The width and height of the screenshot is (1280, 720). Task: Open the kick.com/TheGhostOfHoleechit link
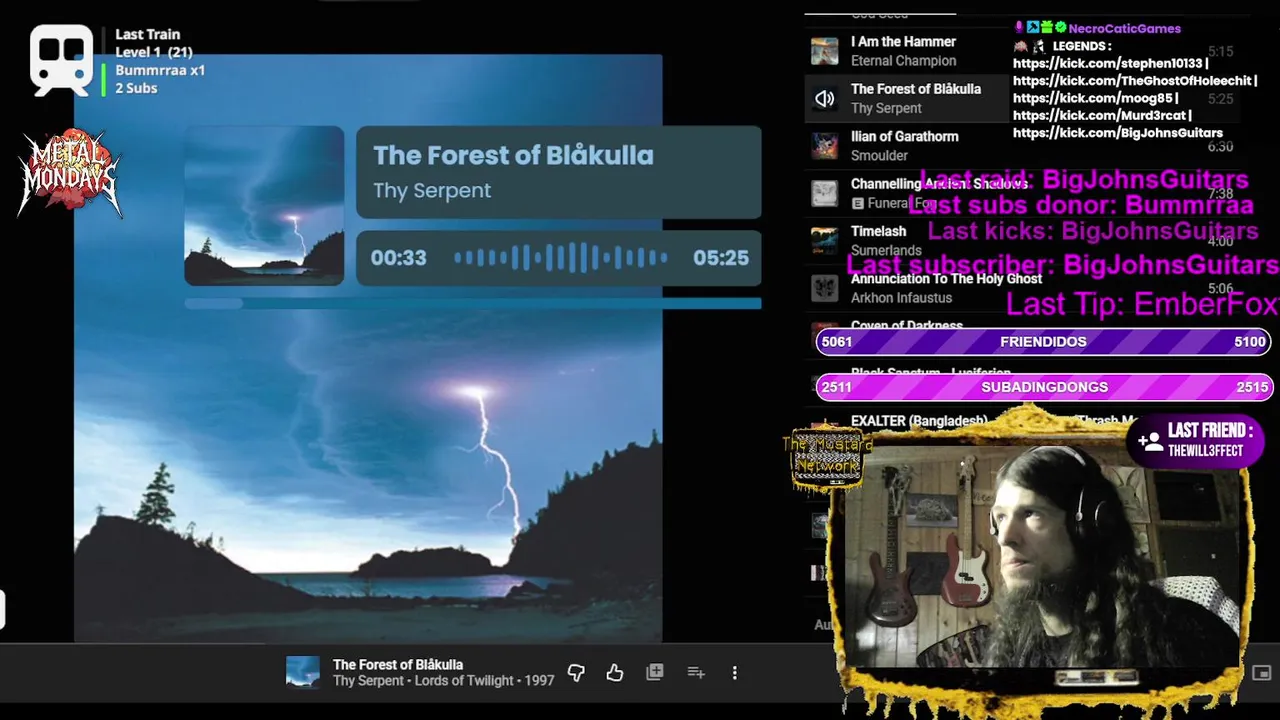[1133, 81]
